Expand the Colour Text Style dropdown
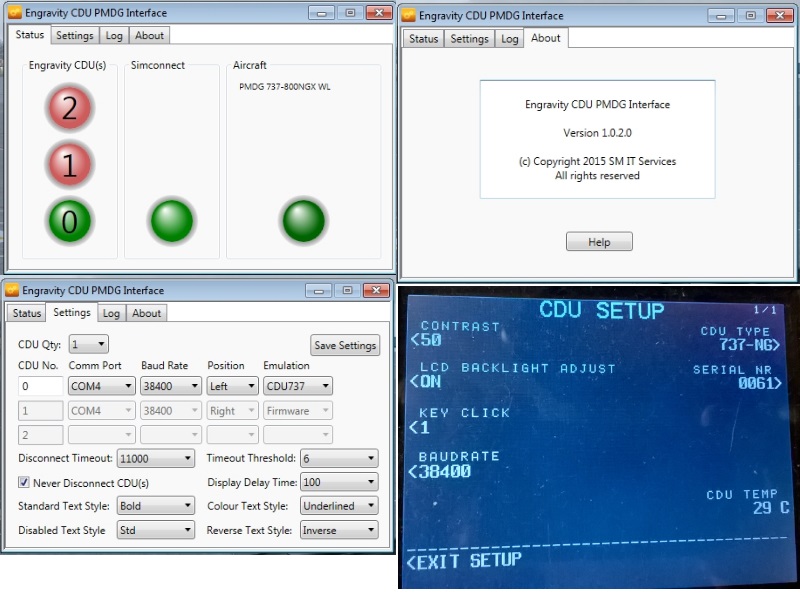Screen dimensions: 800x600 339,506
